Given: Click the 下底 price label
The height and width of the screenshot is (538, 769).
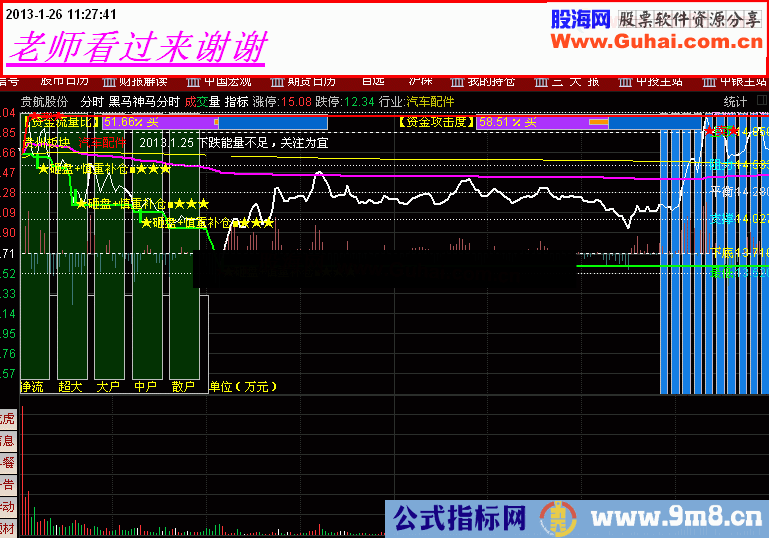Looking at the screenshot, I should (739, 253).
